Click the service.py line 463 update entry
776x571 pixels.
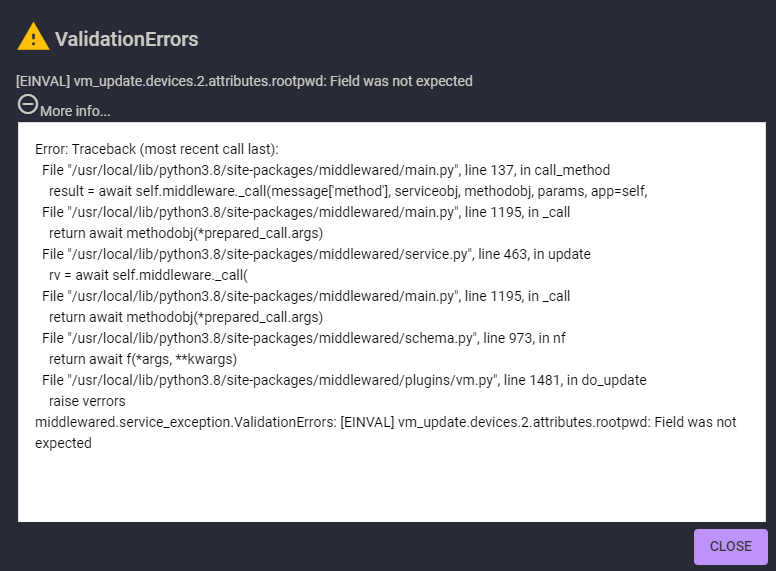[316, 254]
